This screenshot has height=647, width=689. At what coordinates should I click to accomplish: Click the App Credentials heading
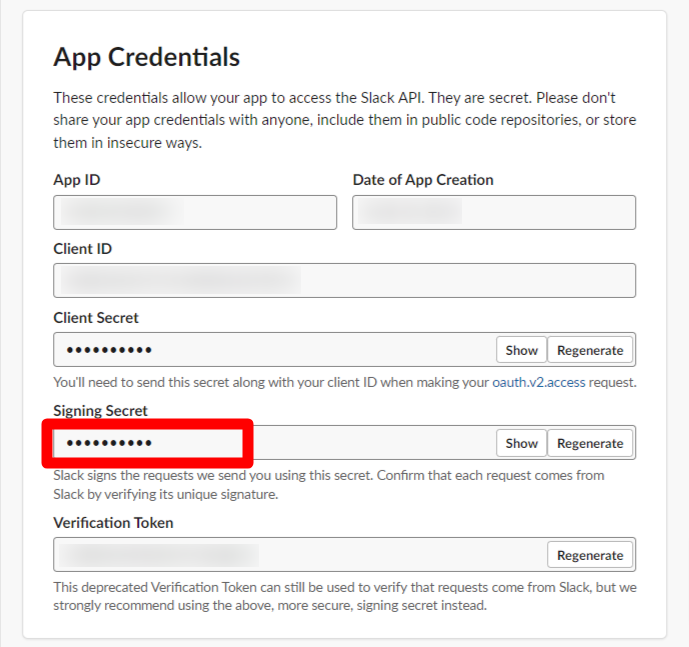click(147, 57)
